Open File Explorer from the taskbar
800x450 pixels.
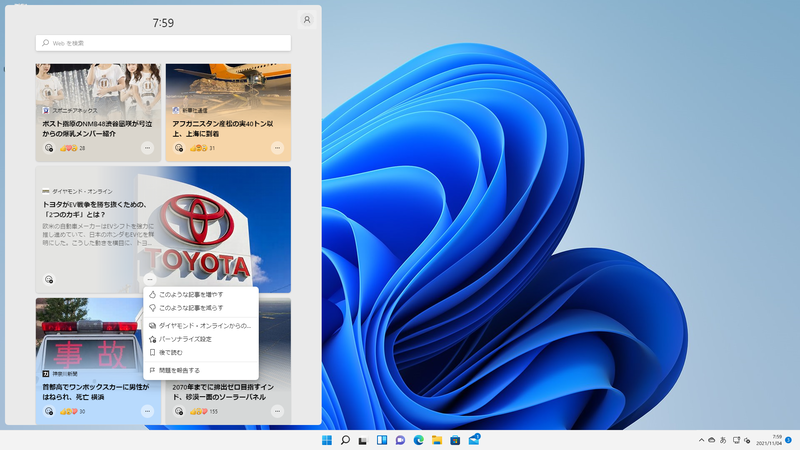tap(437, 440)
